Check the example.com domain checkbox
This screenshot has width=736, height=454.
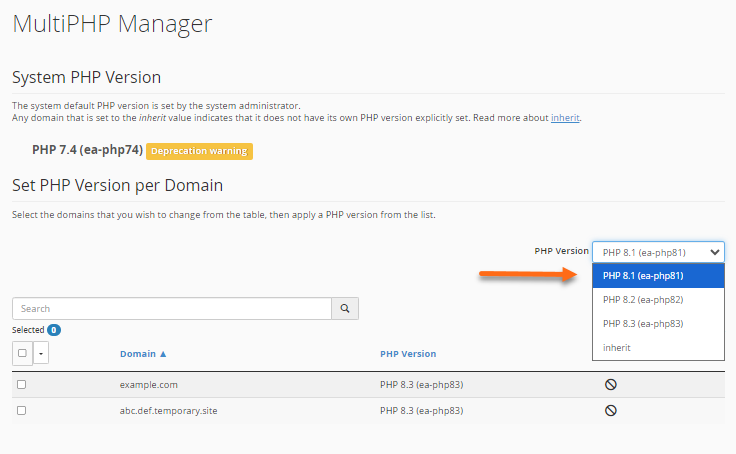(x=22, y=384)
